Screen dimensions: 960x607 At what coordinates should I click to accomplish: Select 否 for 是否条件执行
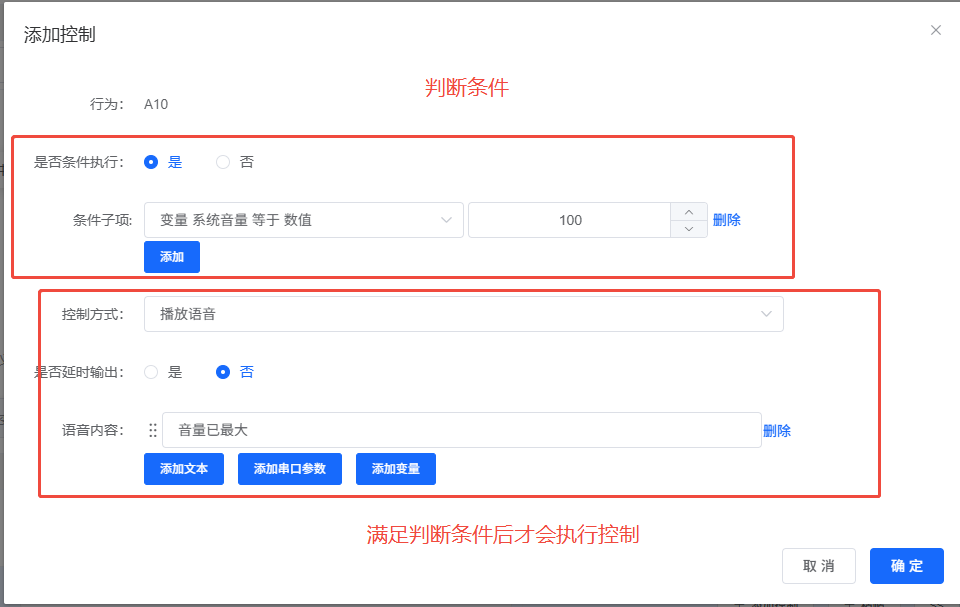pos(223,161)
